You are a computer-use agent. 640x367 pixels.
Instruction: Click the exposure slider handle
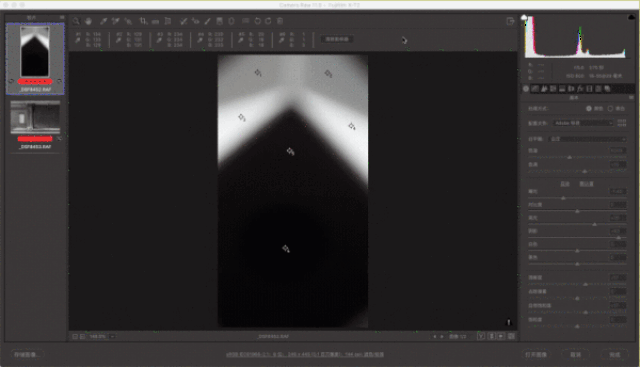click(x=563, y=198)
